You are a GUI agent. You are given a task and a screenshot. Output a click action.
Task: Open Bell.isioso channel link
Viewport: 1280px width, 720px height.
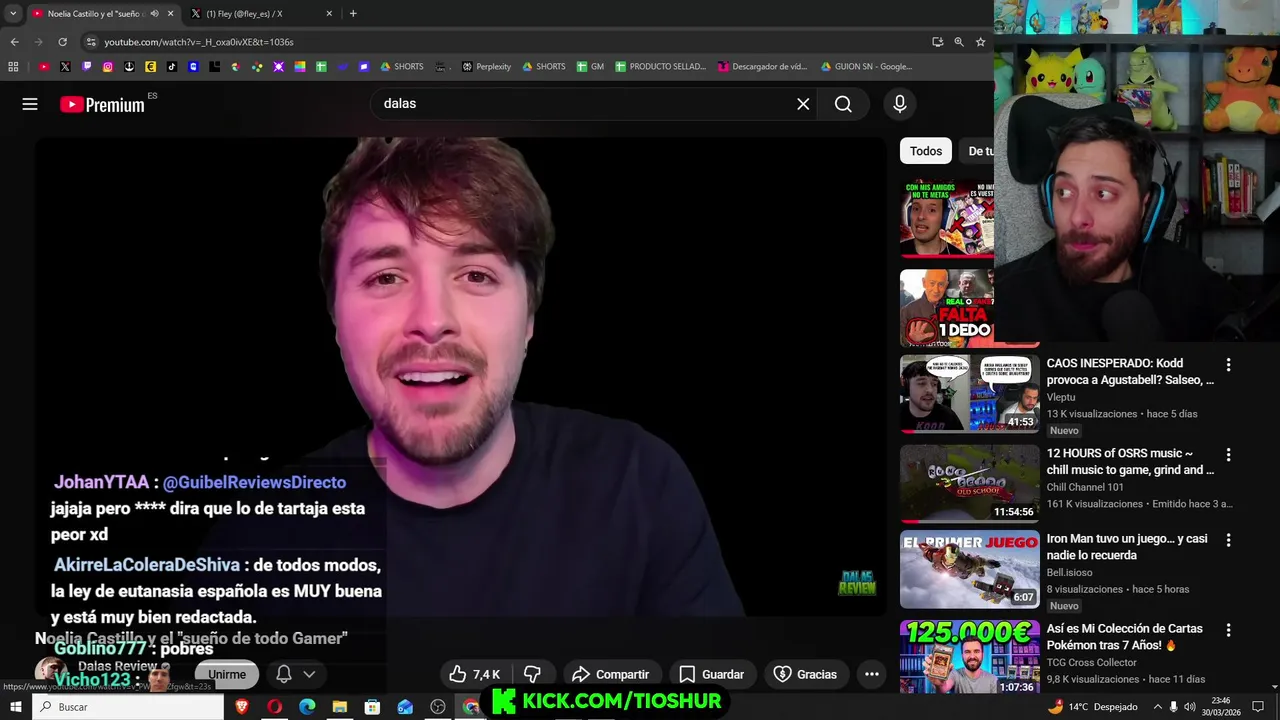pos(1069,573)
